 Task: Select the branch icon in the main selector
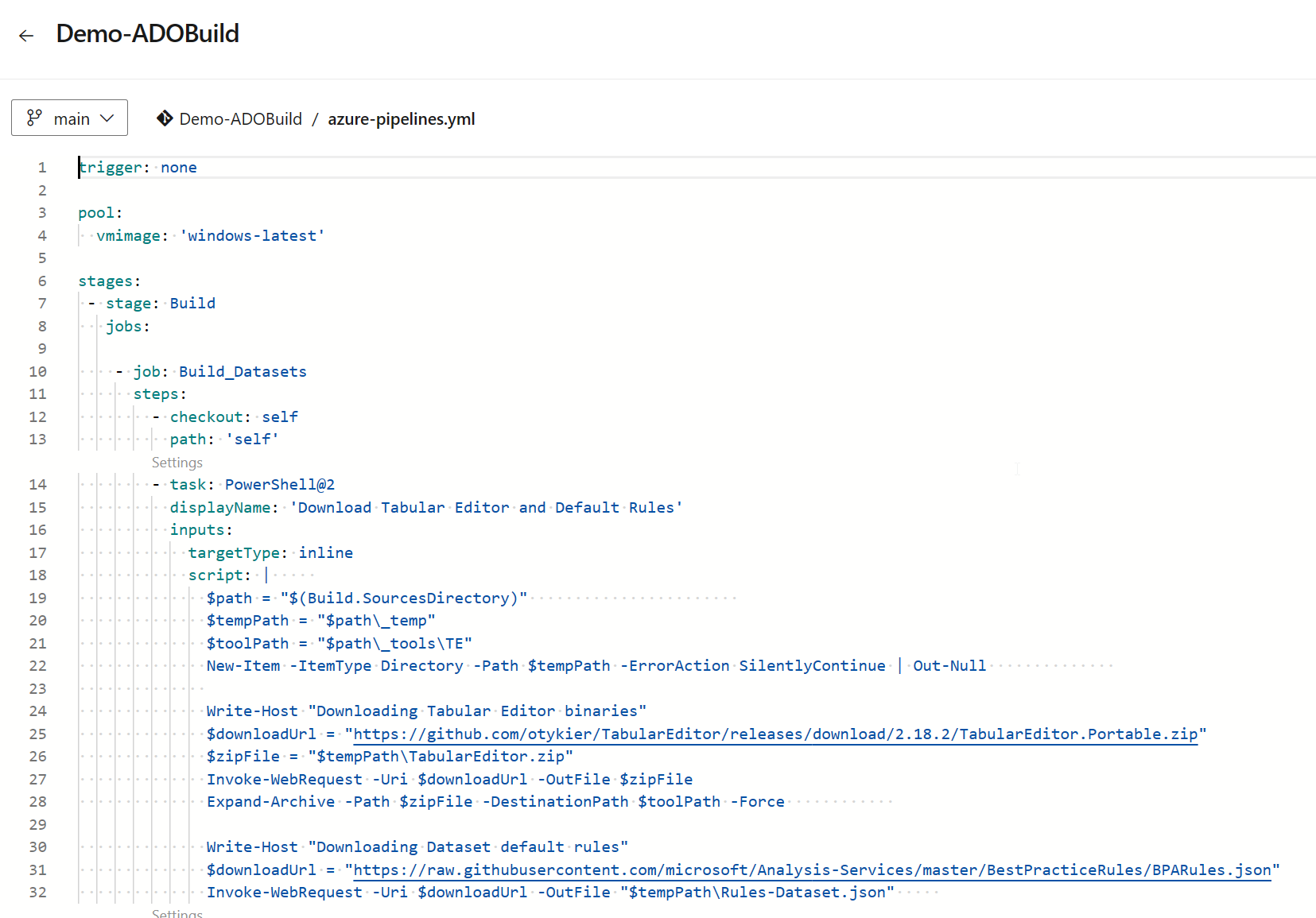click(x=34, y=117)
